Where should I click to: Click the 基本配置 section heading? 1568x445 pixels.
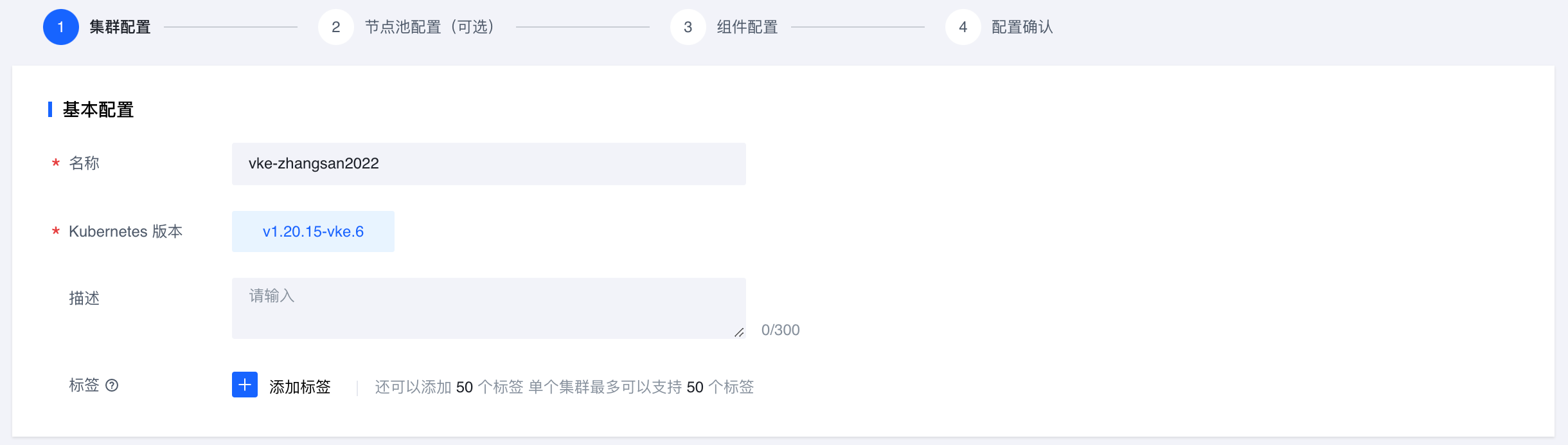click(98, 110)
